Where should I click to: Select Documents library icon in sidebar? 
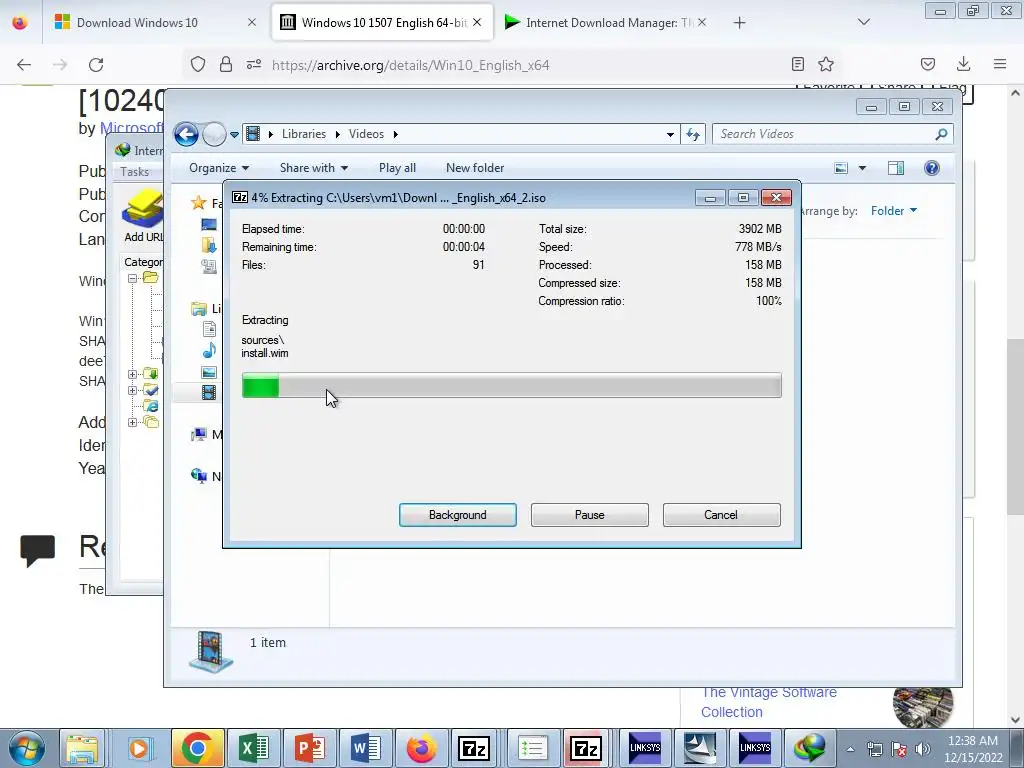[x=209, y=329]
